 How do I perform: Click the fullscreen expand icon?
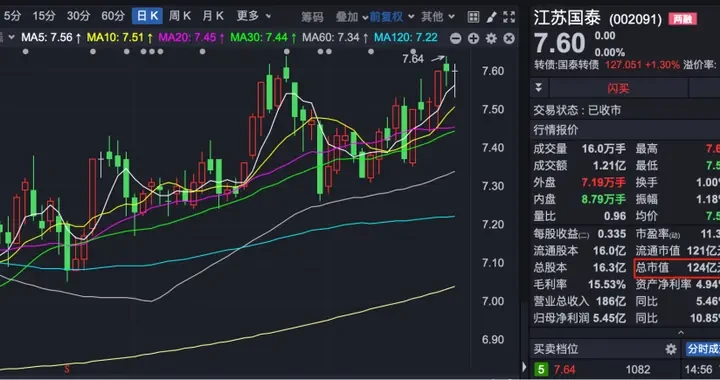509,17
